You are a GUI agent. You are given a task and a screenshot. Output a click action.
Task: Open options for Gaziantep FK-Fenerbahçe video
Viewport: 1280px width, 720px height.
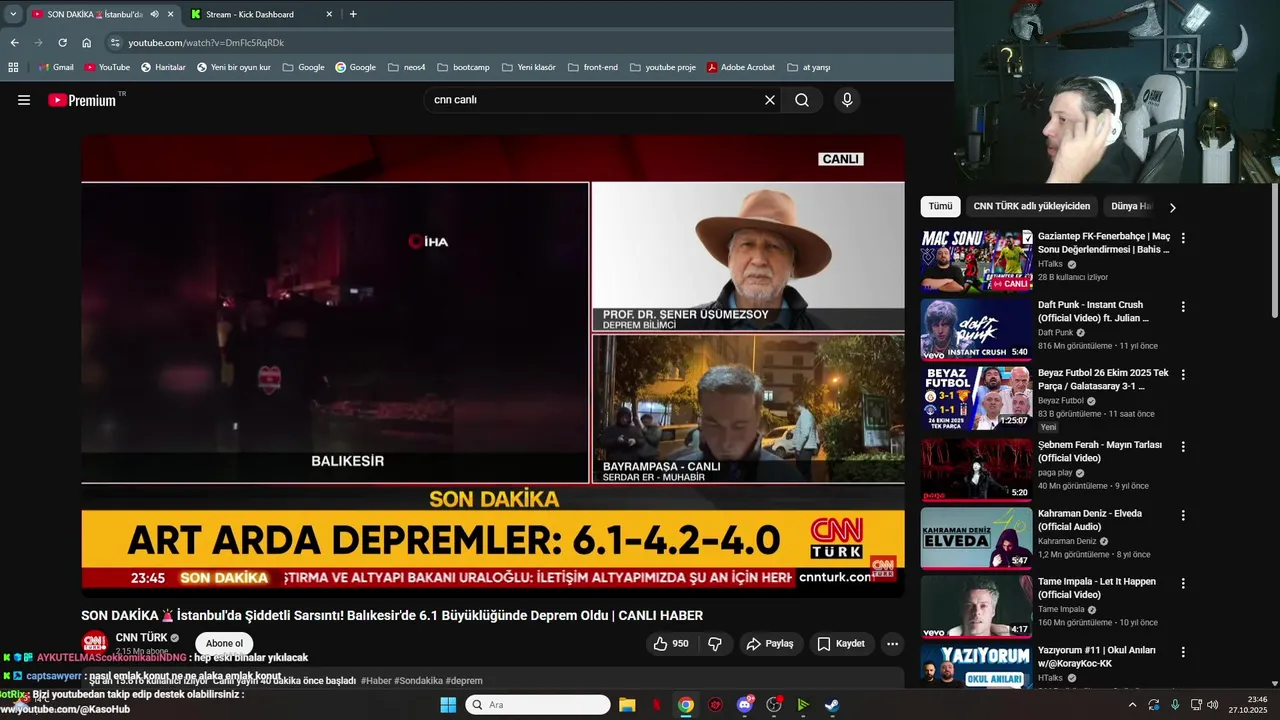tap(1183, 238)
